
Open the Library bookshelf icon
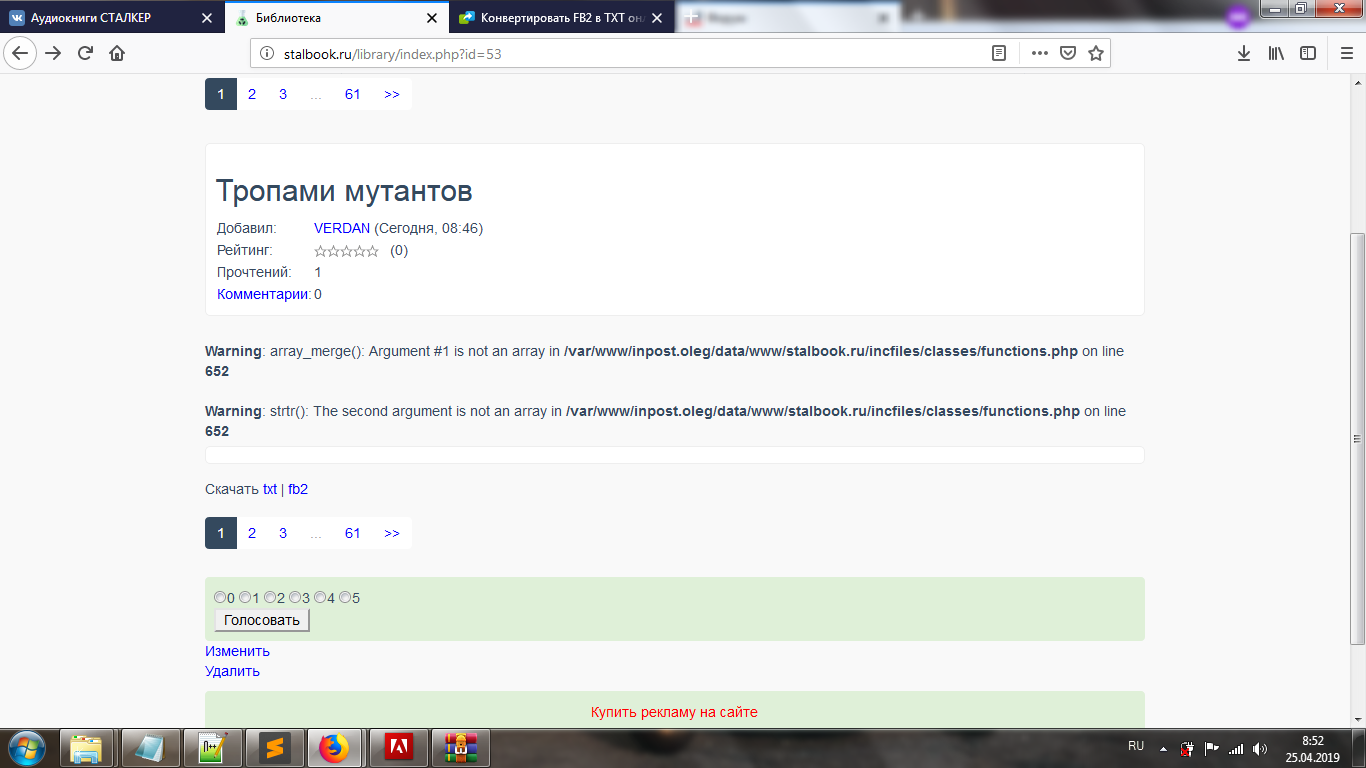1276,54
